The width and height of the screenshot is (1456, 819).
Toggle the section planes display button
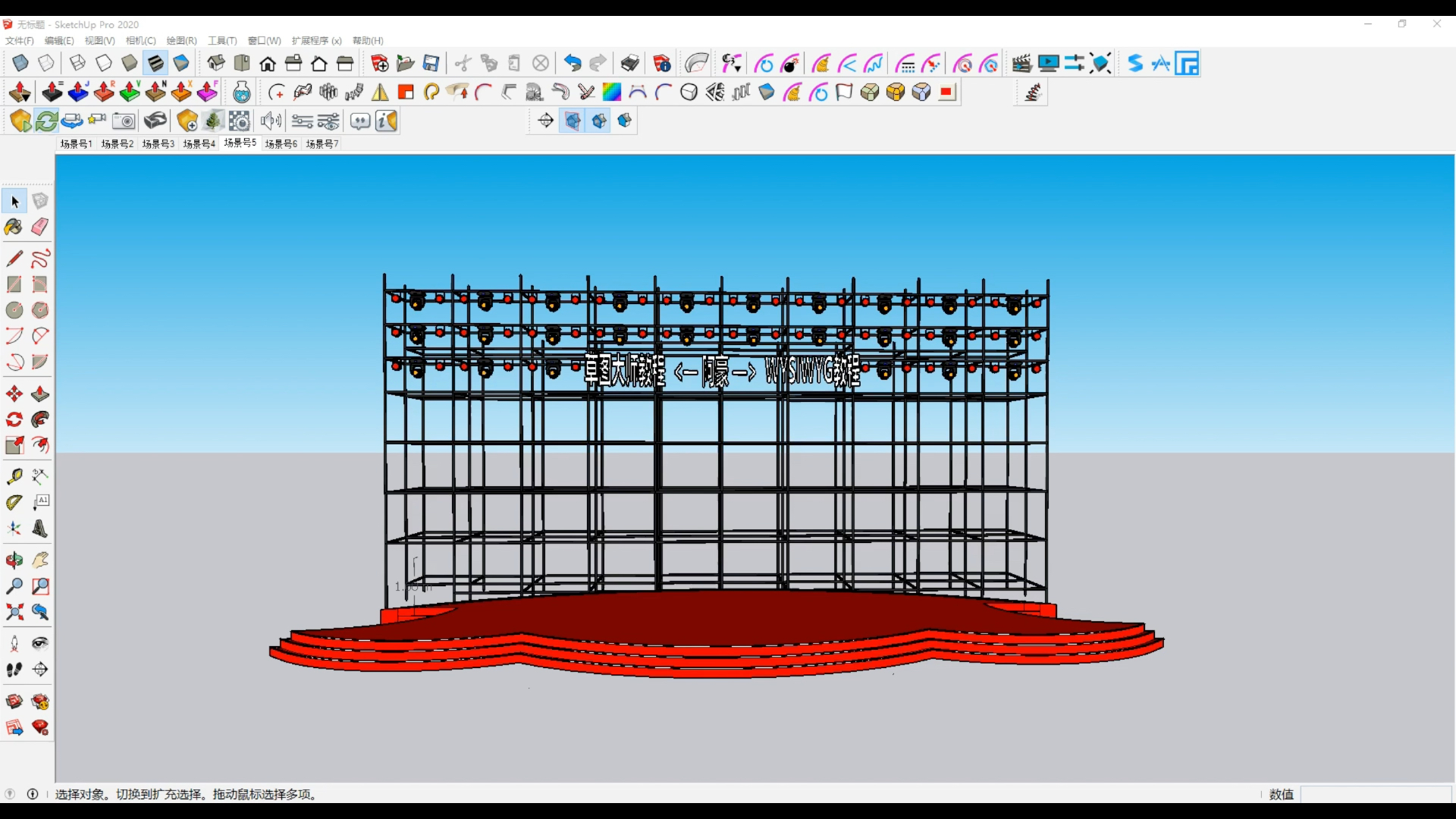pos(573,121)
